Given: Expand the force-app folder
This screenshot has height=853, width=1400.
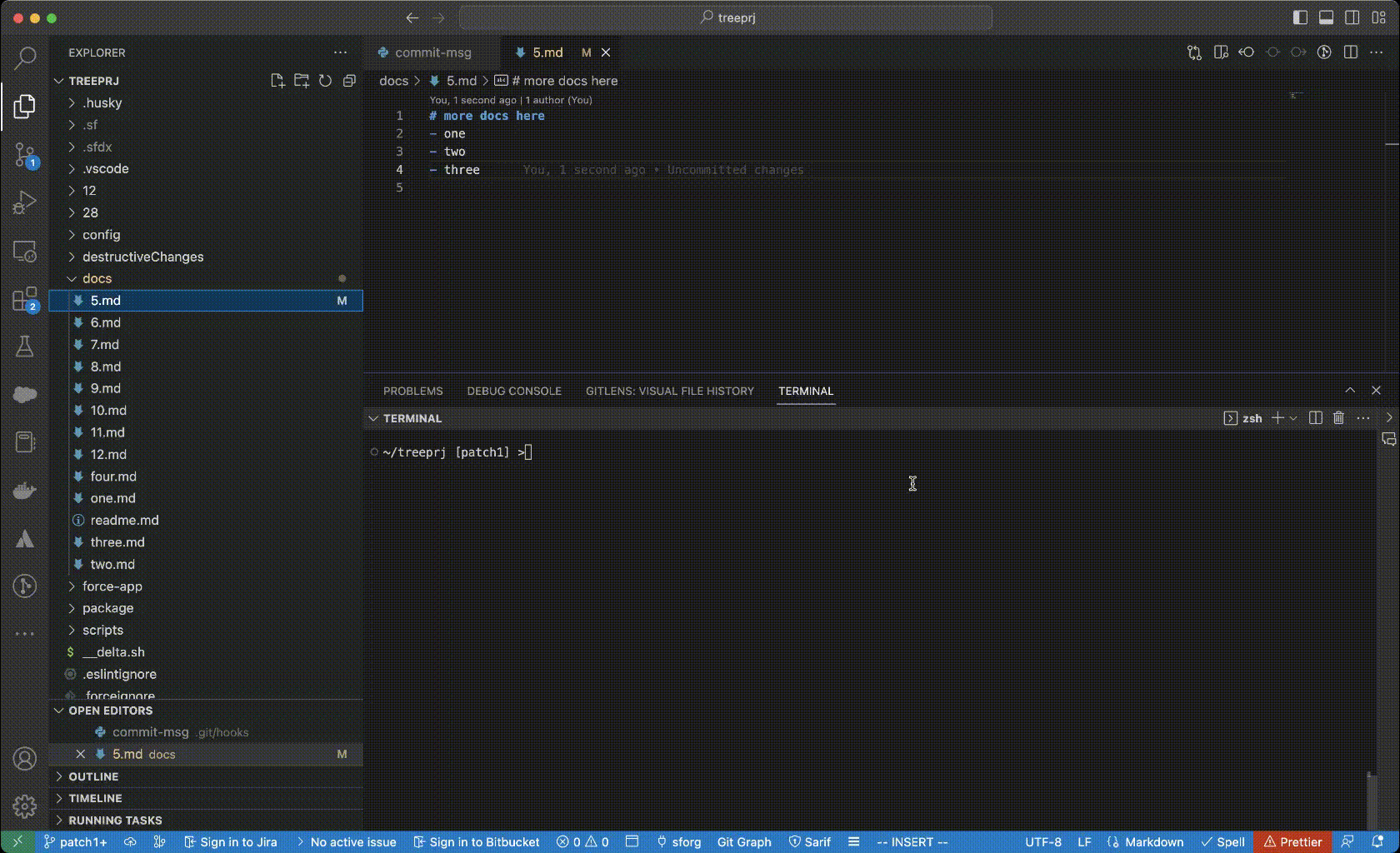Looking at the screenshot, I should (112, 586).
